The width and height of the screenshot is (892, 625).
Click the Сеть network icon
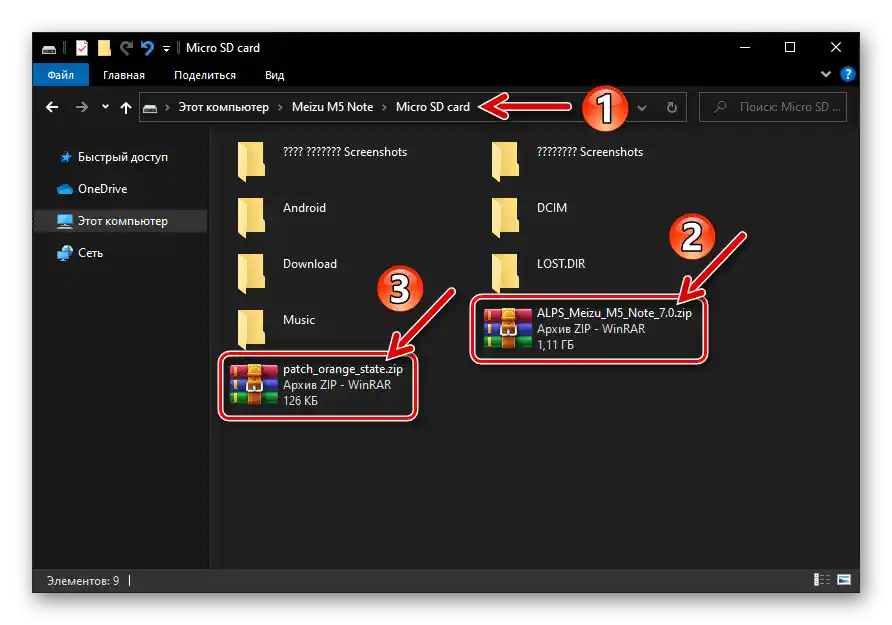[65, 253]
